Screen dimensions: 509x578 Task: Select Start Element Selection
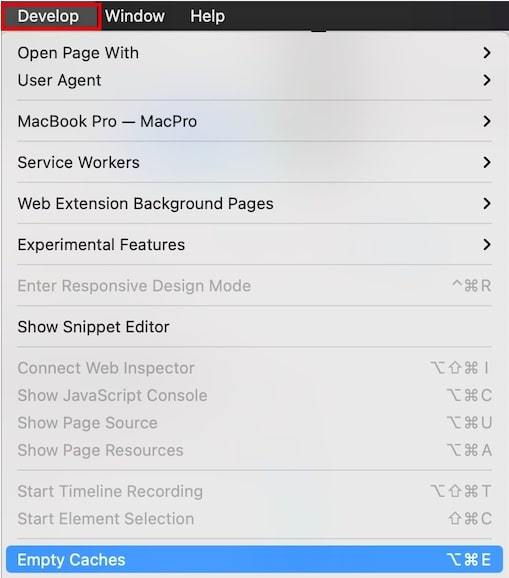tap(254, 519)
